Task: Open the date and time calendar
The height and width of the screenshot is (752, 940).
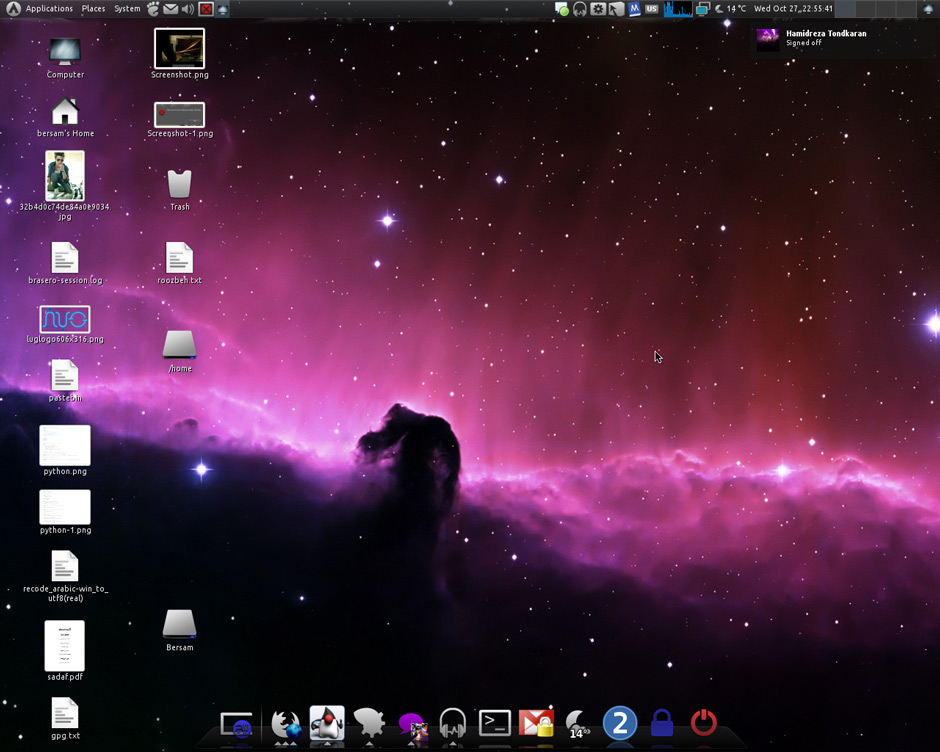Action: tap(793, 8)
